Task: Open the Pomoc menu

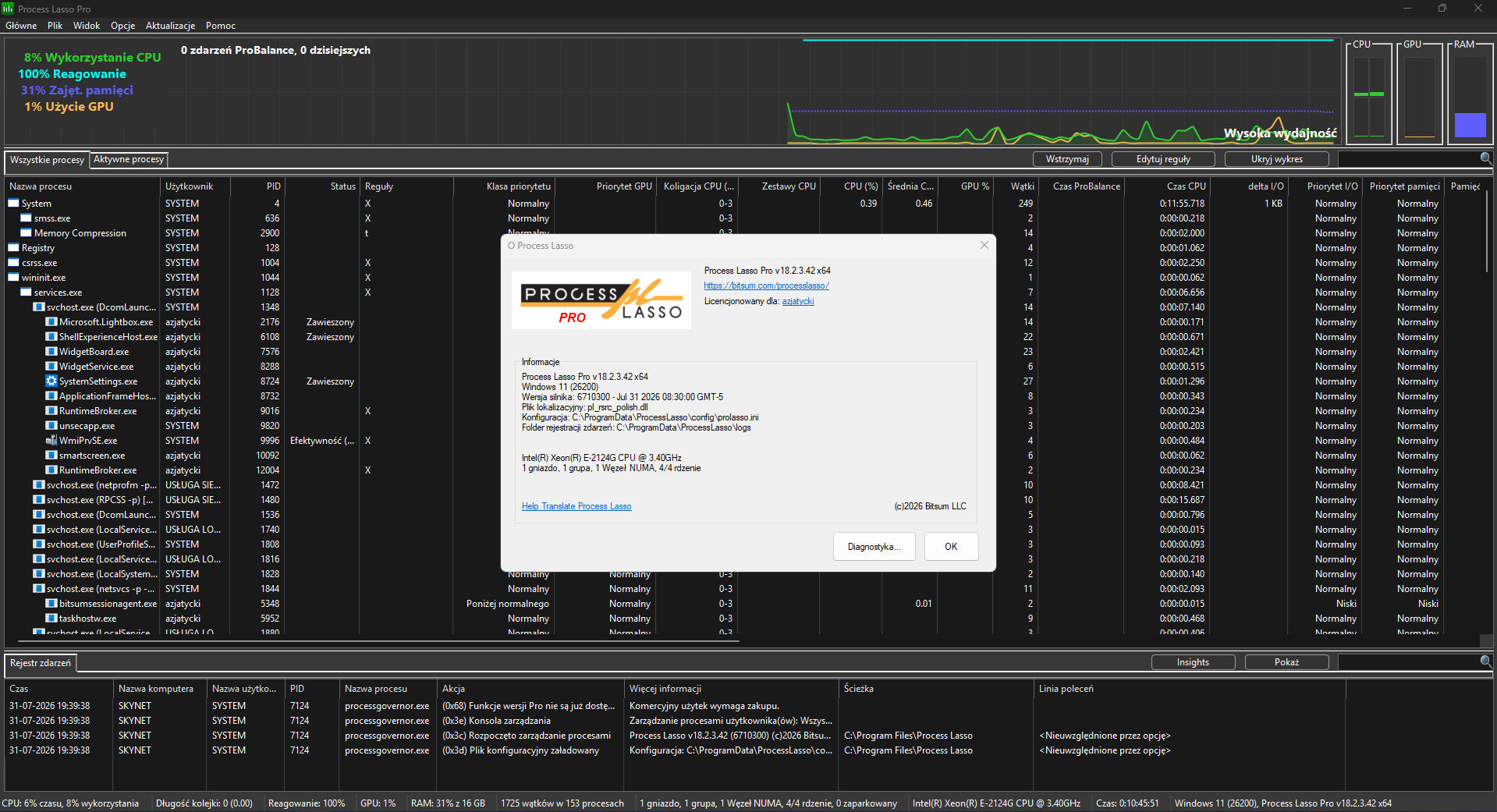Action: pos(221,26)
